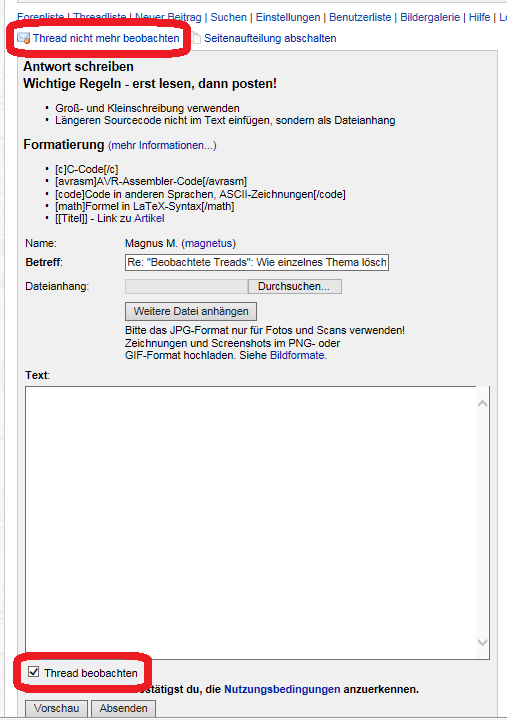Open 'Suchen' in the top navigation
The width and height of the screenshot is (507, 720).
point(228,17)
